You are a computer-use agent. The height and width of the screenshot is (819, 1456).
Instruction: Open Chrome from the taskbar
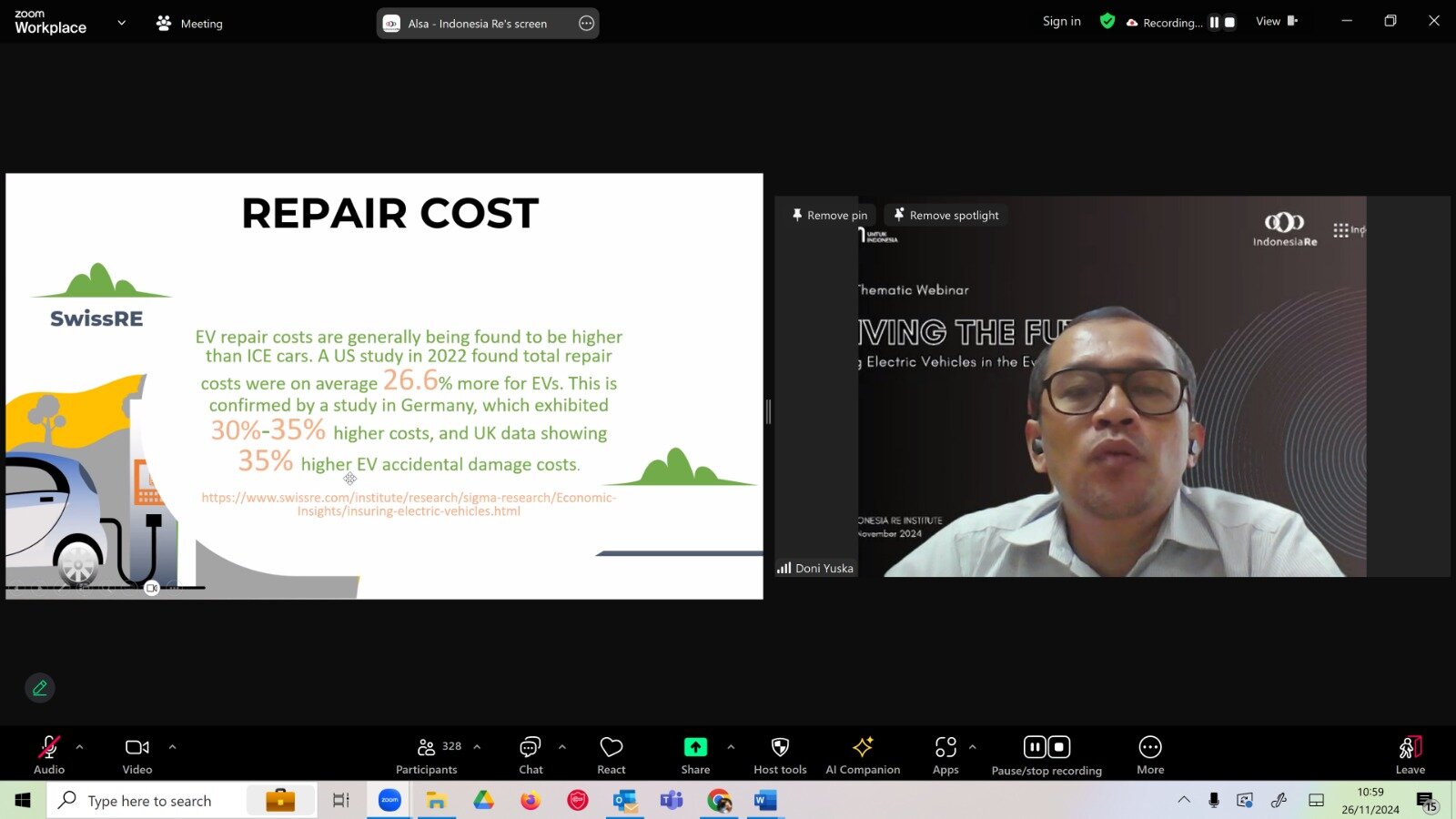pyautogui.click(x=719, y=801)
